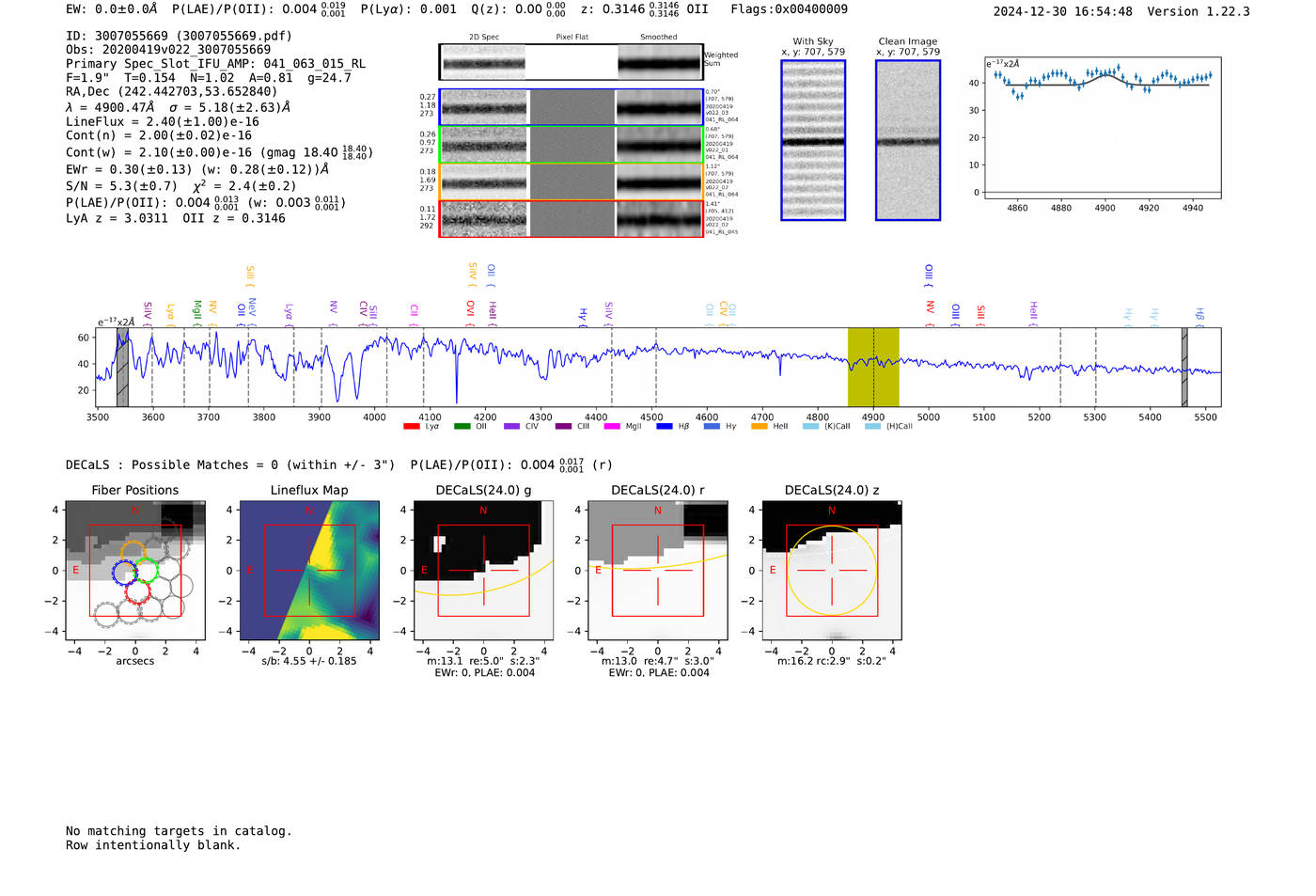1316x896 pixels.
Task: Click the purple CIV legend swatch
Action: [x=511, y=426]
